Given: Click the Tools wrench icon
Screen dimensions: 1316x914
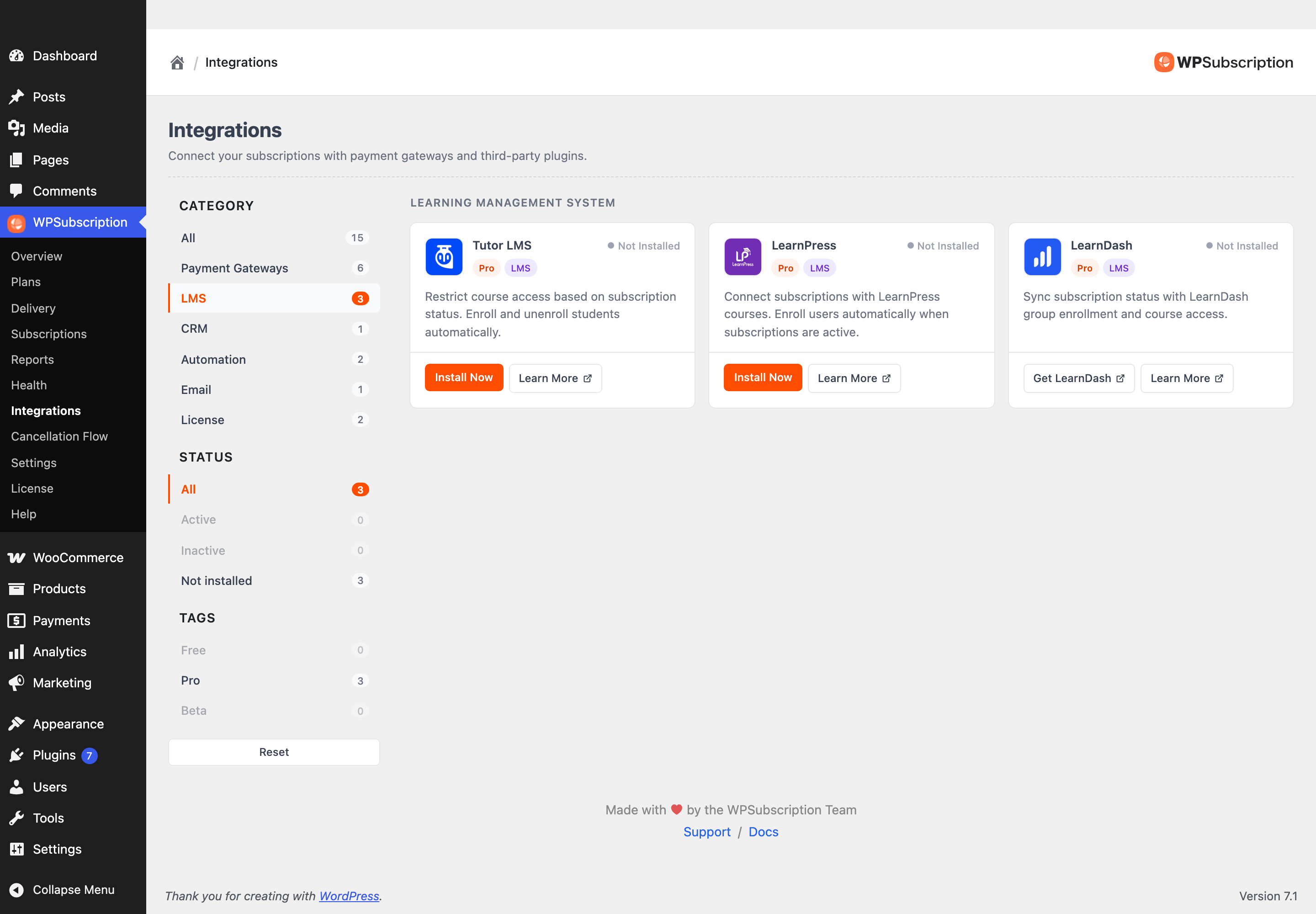Looking at the screenshot, I should (x=16, y=818).
